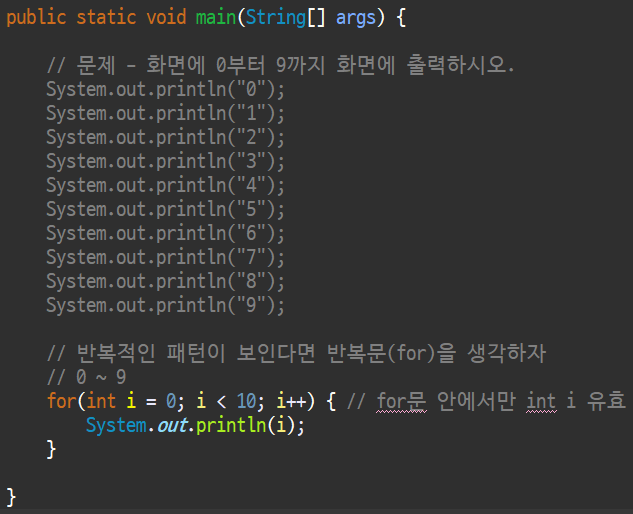Click the line System.out.println("3");
This screenshot has height=514, width=633.
pyautogui.click(x=166, y=162)
